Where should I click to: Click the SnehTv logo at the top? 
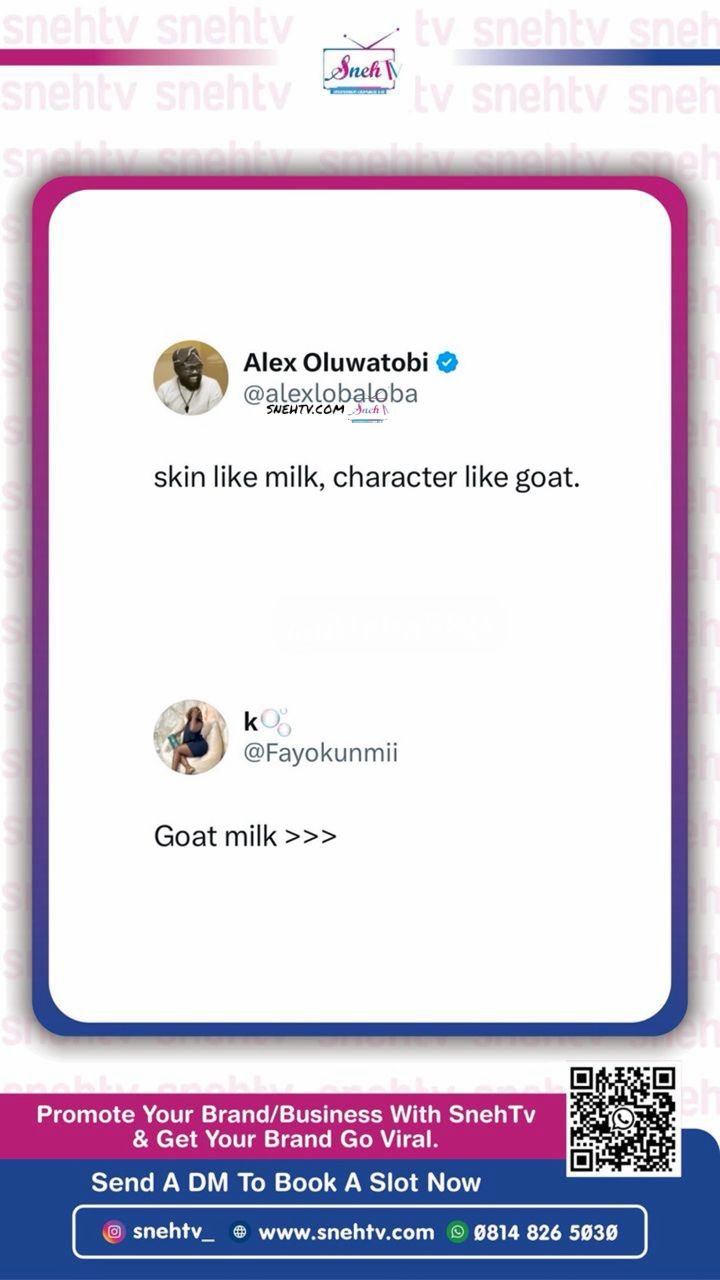[x=362, y=64]
